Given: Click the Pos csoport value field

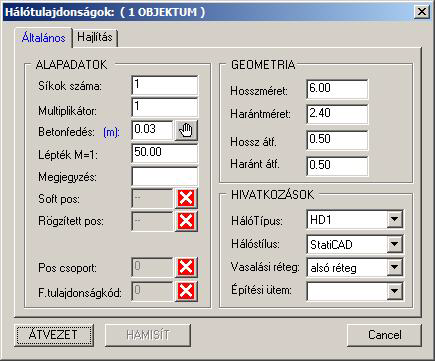Looking at the screenshot, I should click(x=153, y=267).
